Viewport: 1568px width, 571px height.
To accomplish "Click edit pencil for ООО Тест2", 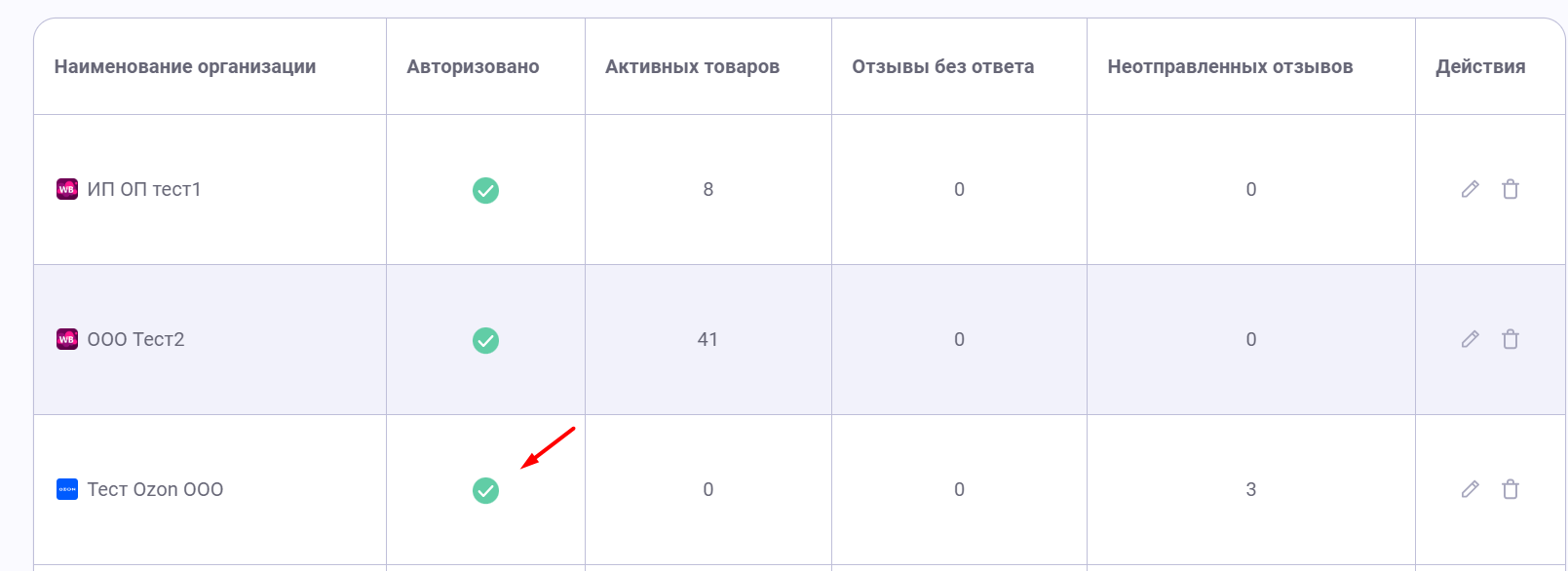I will [1470, 339].
